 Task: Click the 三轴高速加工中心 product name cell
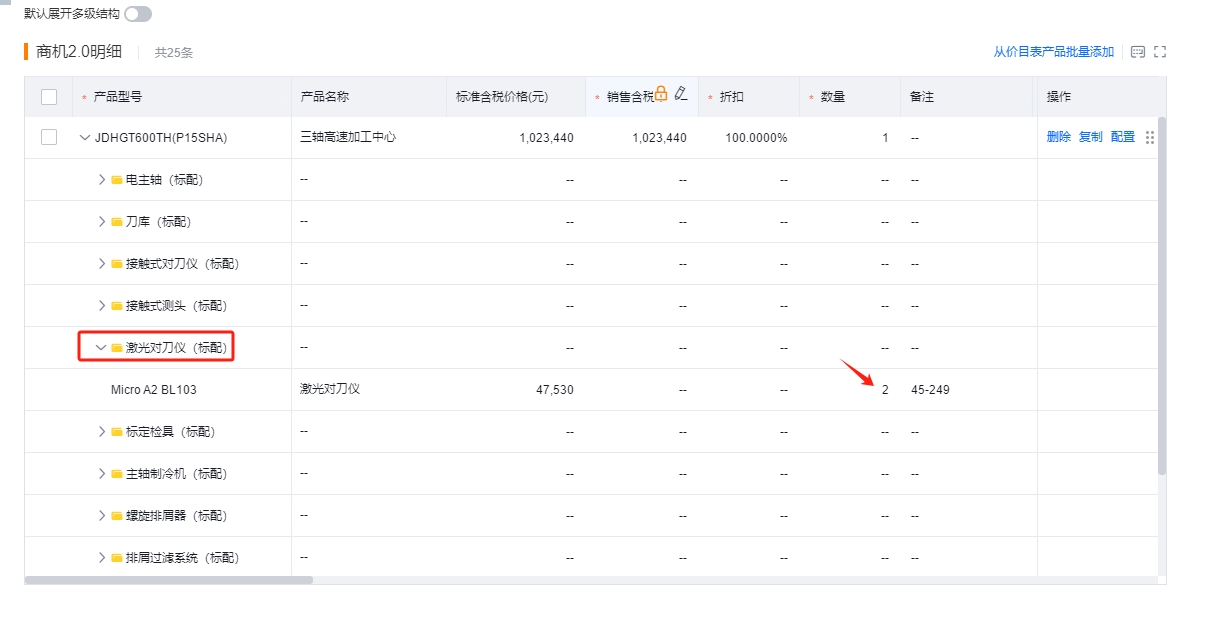click(x=348, y=137)
